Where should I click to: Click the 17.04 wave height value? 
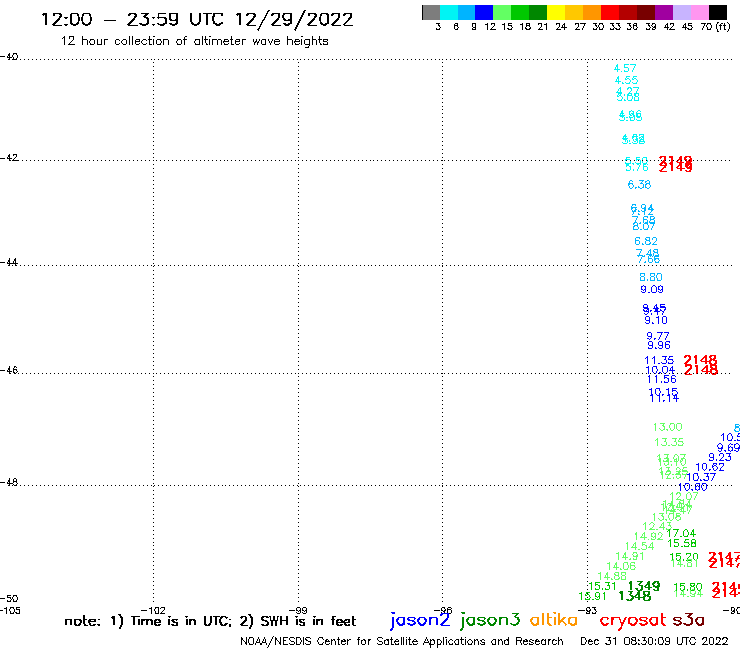point(681,533)
